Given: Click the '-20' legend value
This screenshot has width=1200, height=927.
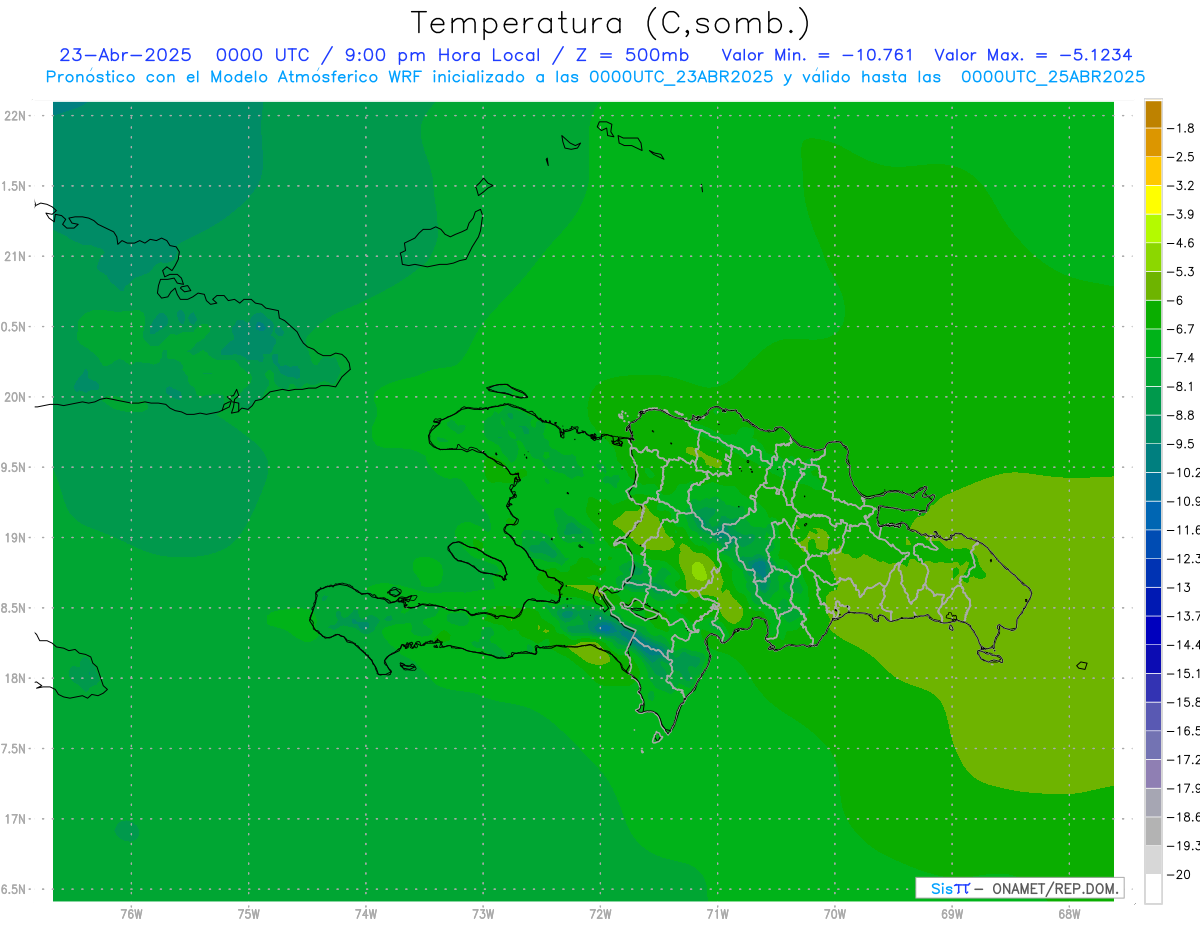Looking at the screenshot, I should click(x=1179, y=874).
